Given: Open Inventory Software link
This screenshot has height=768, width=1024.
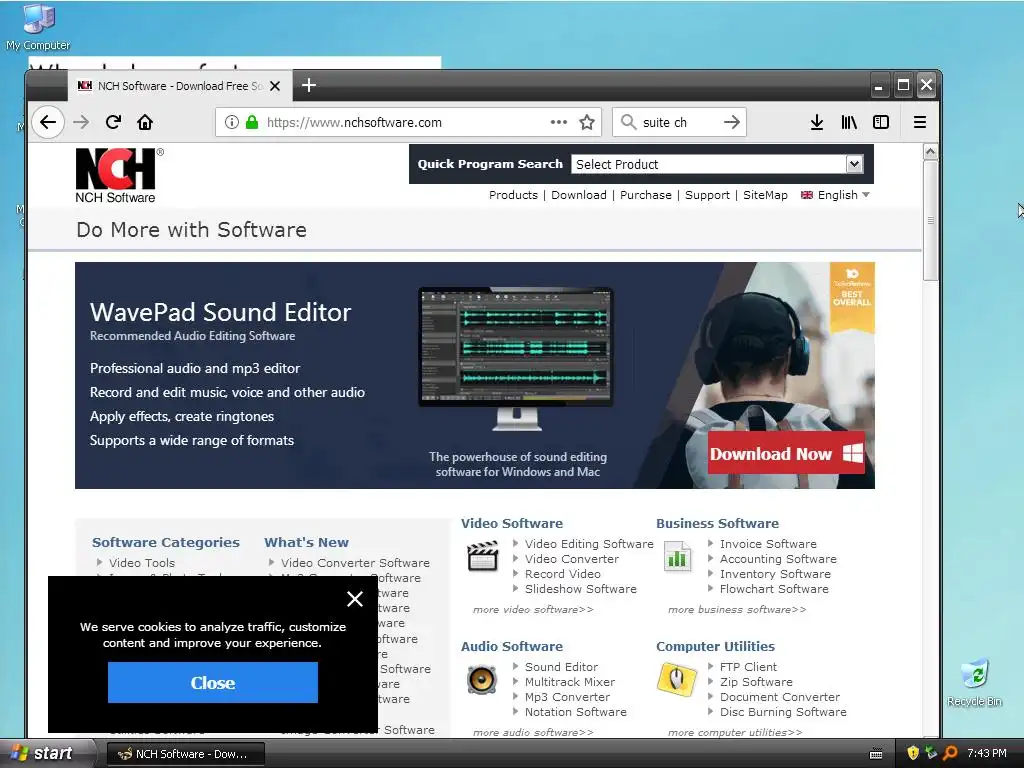Looking at the screenshot, I should click(x=775, y=573).
